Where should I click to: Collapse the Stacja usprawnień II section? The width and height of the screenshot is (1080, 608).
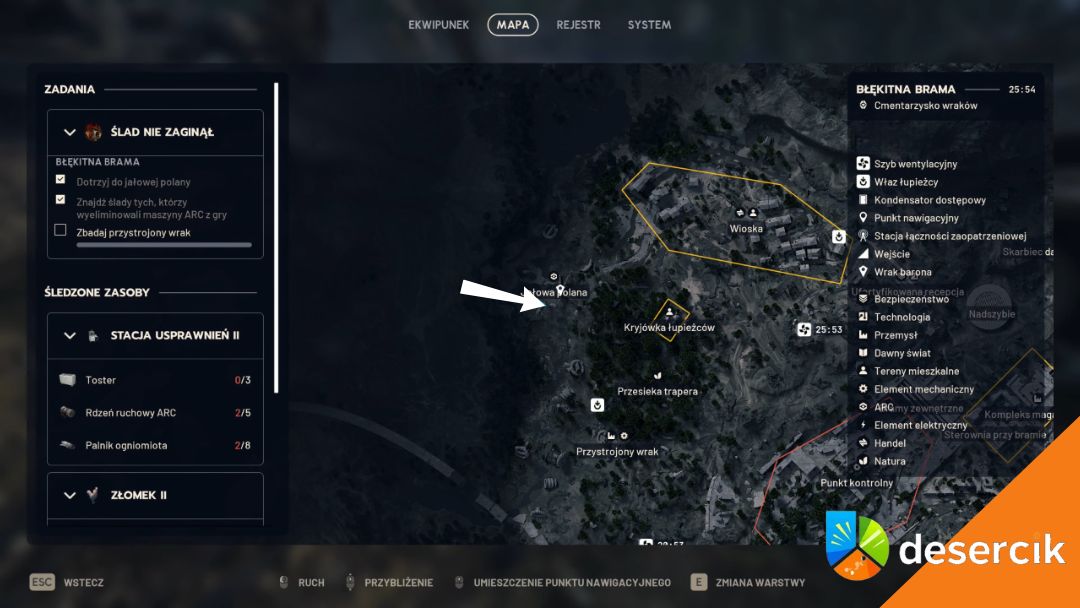click(x=70, y=336)
